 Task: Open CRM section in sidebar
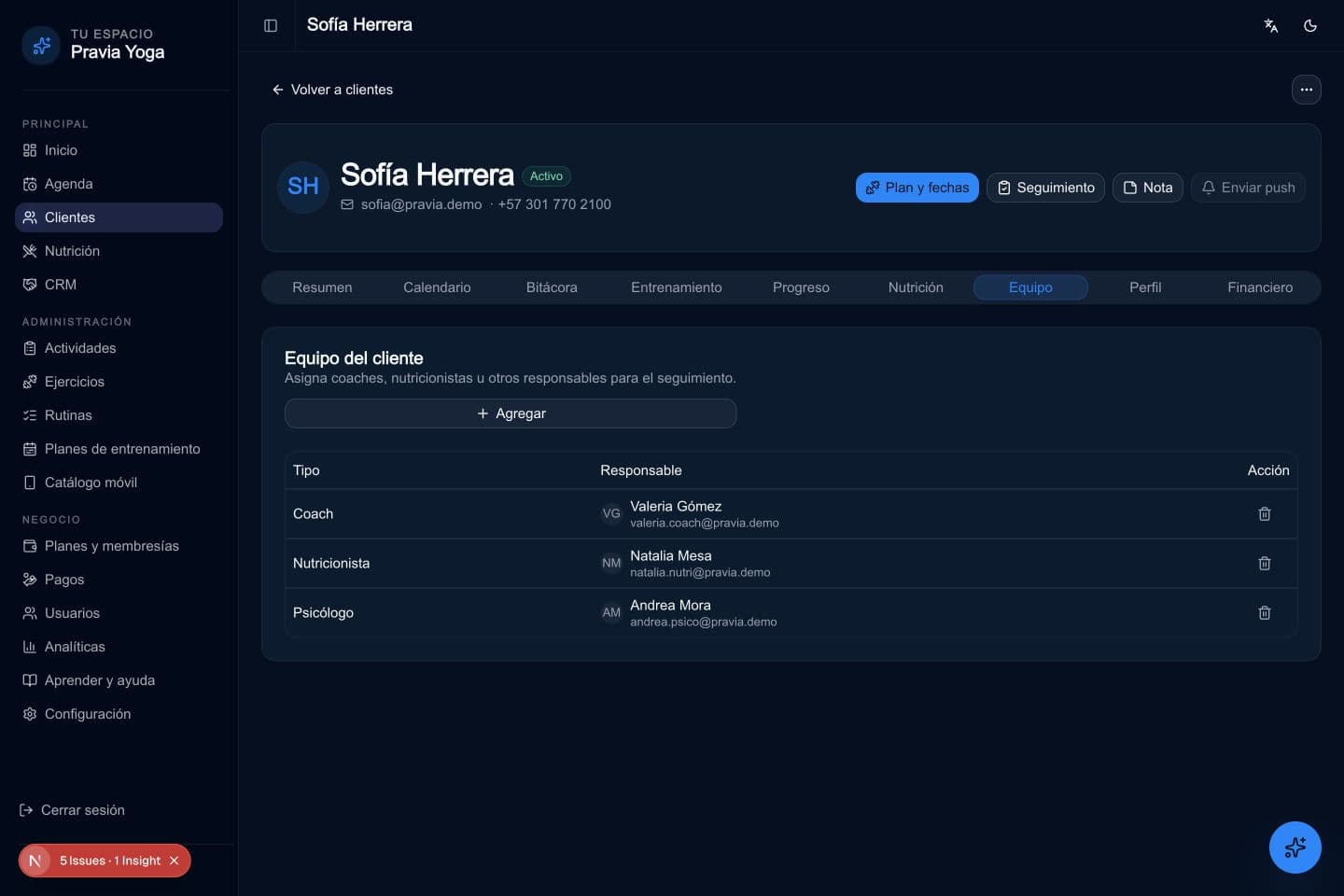119,285
